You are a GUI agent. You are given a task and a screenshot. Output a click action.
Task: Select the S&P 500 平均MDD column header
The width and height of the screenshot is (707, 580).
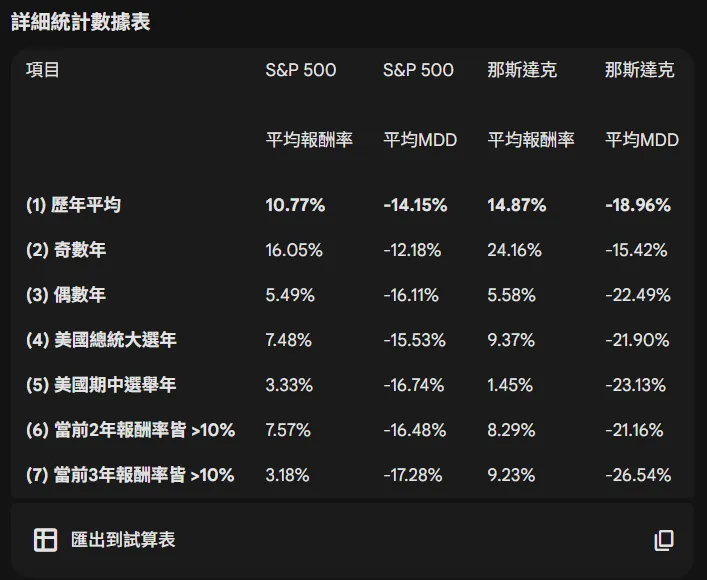coord(419,105)
